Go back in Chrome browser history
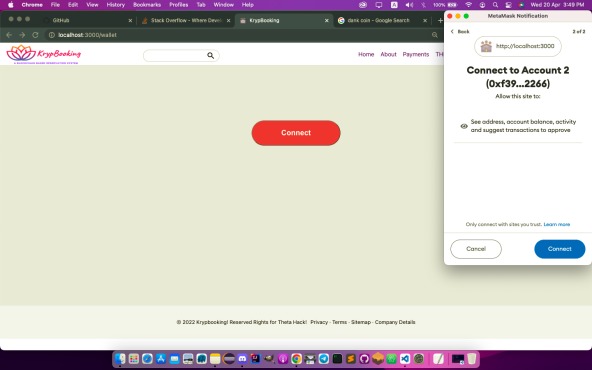This screenshot has height=370, width=592. (9, 35)
